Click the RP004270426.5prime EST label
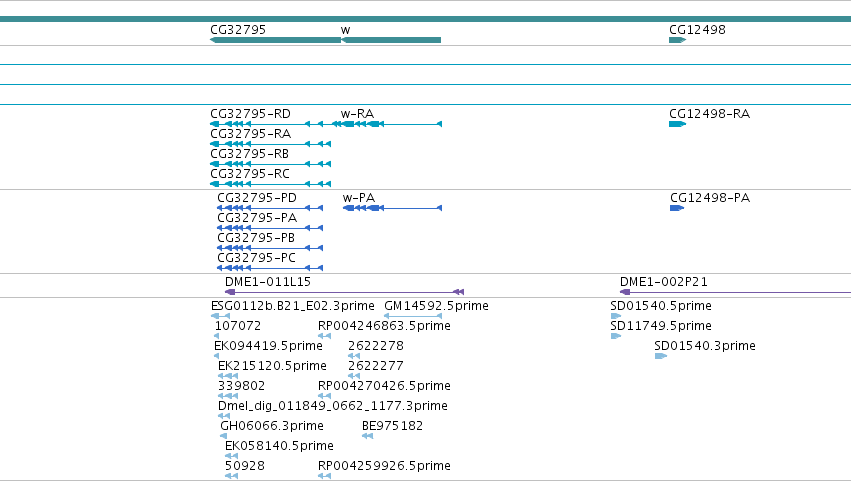Image resolution: width=851 pixels, height=481 pixels. tap(384, 387)
